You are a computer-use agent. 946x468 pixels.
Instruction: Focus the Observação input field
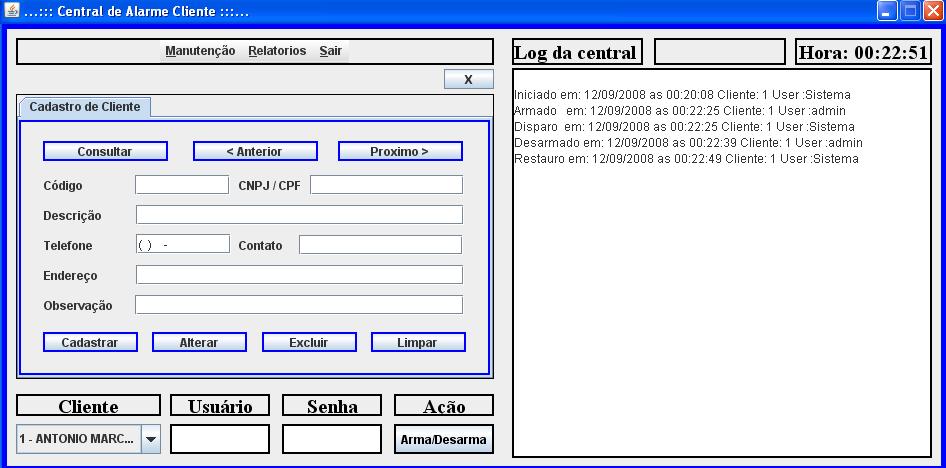(x=299, y=305)
